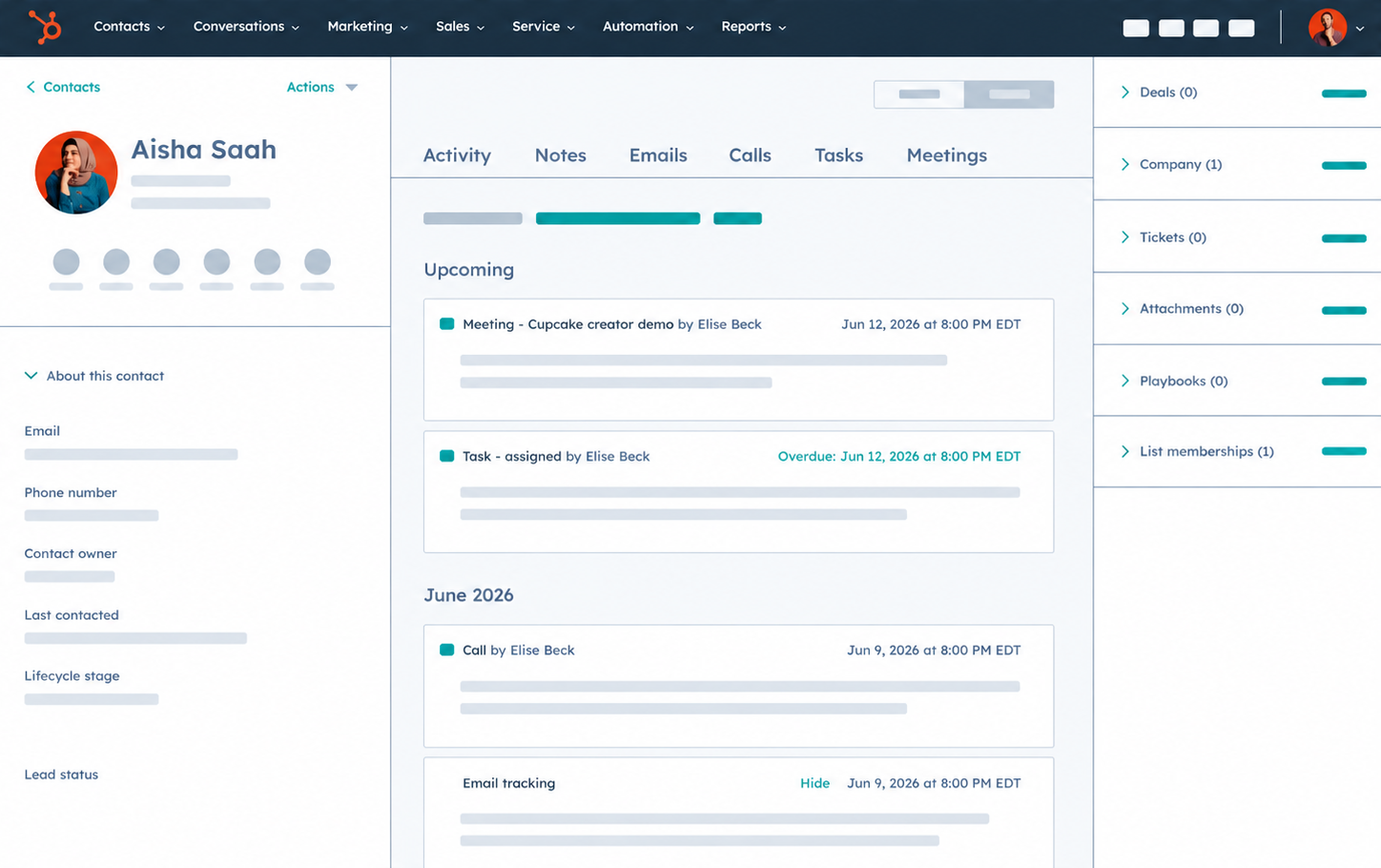Open the Conversations navigation menu
The image size is (1381, 868).
(246, 27)
